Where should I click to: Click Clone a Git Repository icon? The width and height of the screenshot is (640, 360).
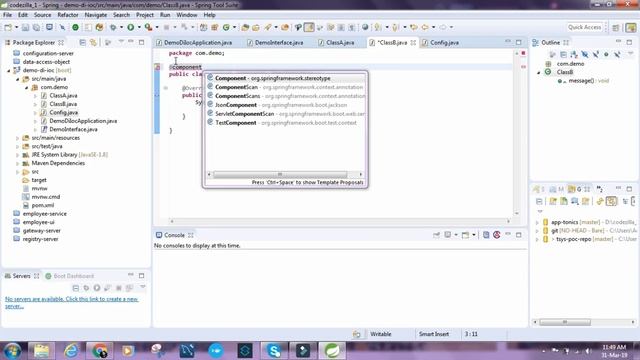click(564, 201)
